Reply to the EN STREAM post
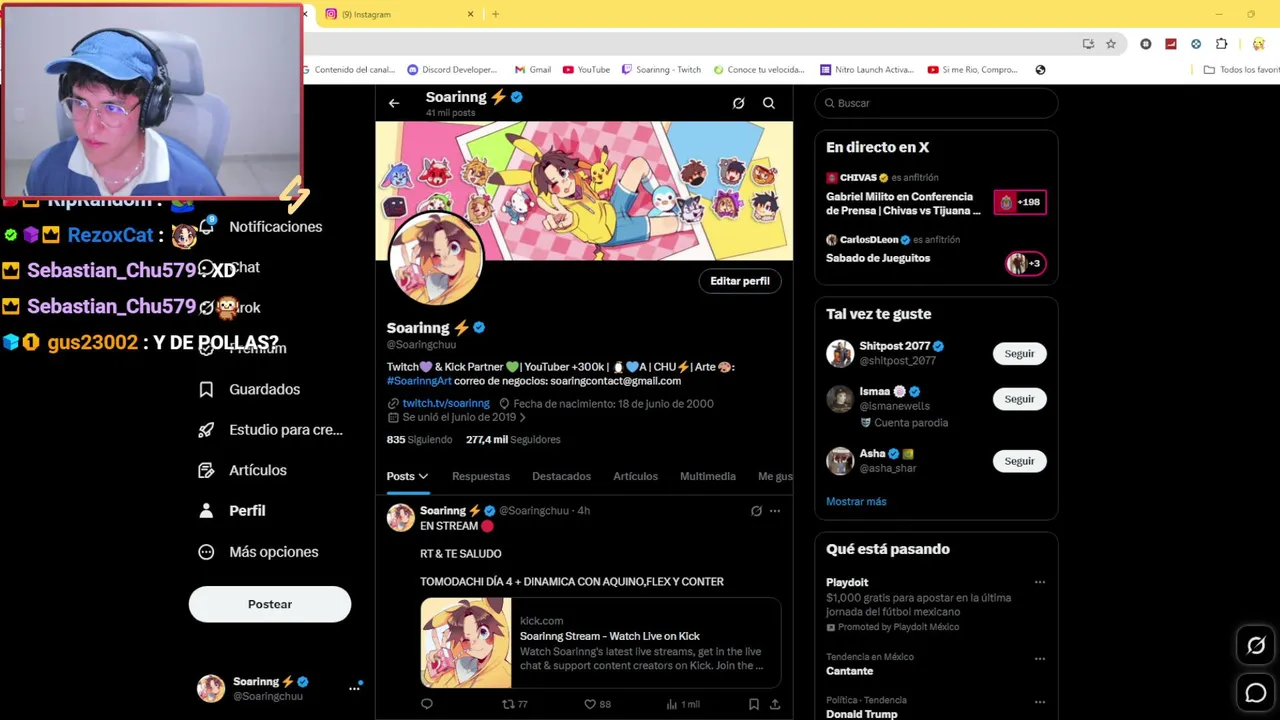Viewport: 1280px width, 720px height. point(427,704)
